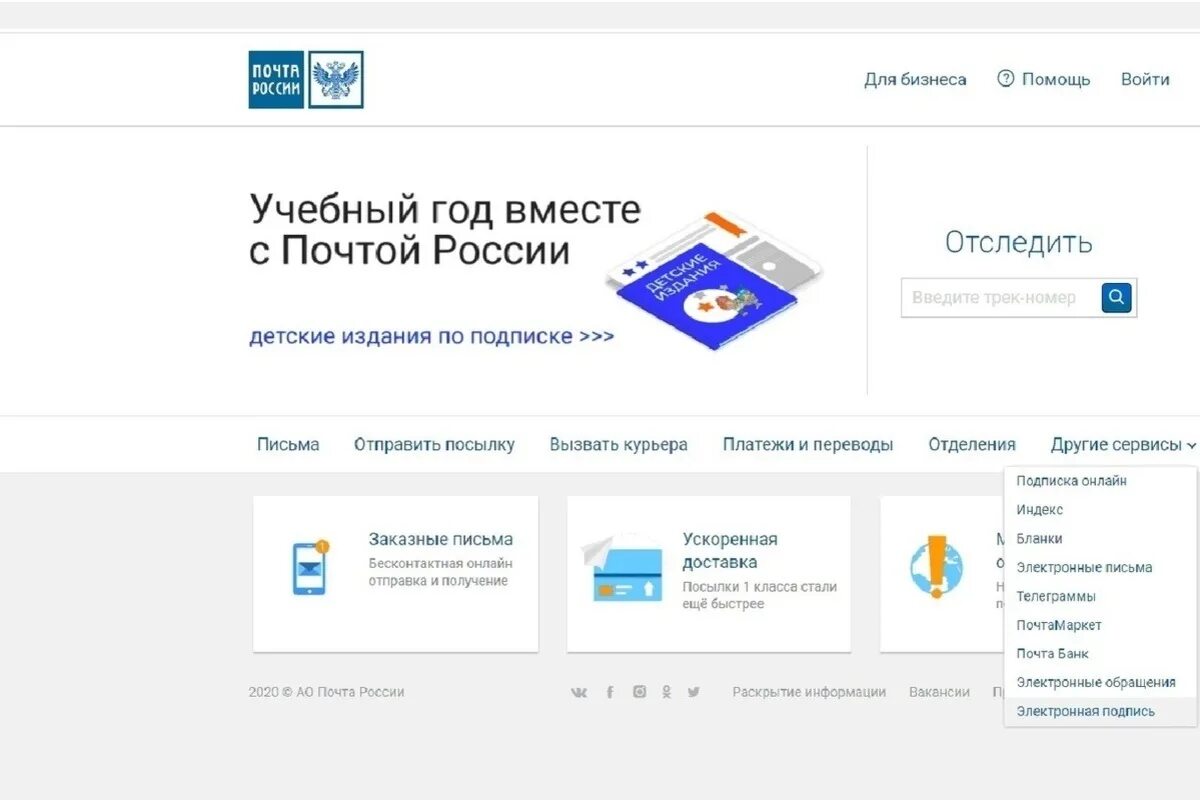This screenshot has height=800, width=1200.
Task: Click the globe exclamation mark icon
Action: pyautogui.click(x=936, y=566)
